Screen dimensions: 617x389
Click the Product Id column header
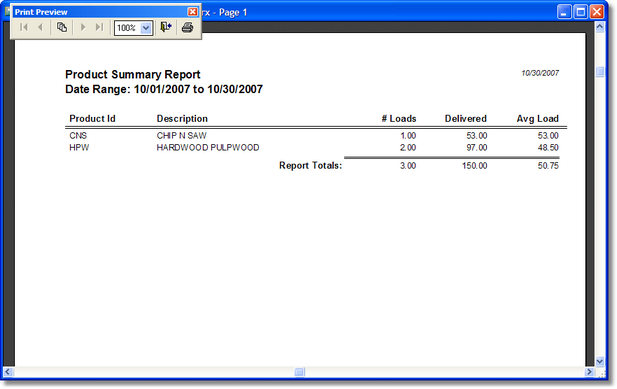pos(92,118)
